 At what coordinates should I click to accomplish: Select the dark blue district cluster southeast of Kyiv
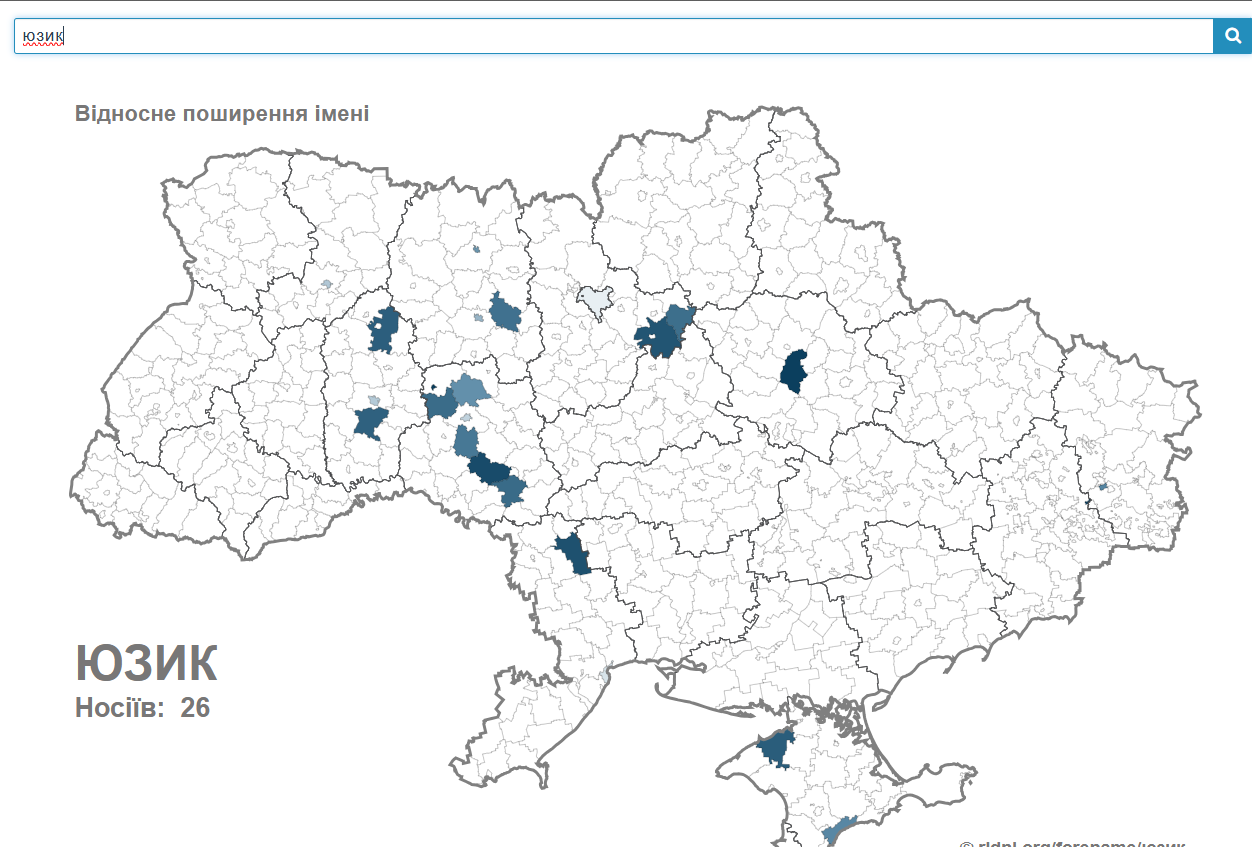[664, 334]
